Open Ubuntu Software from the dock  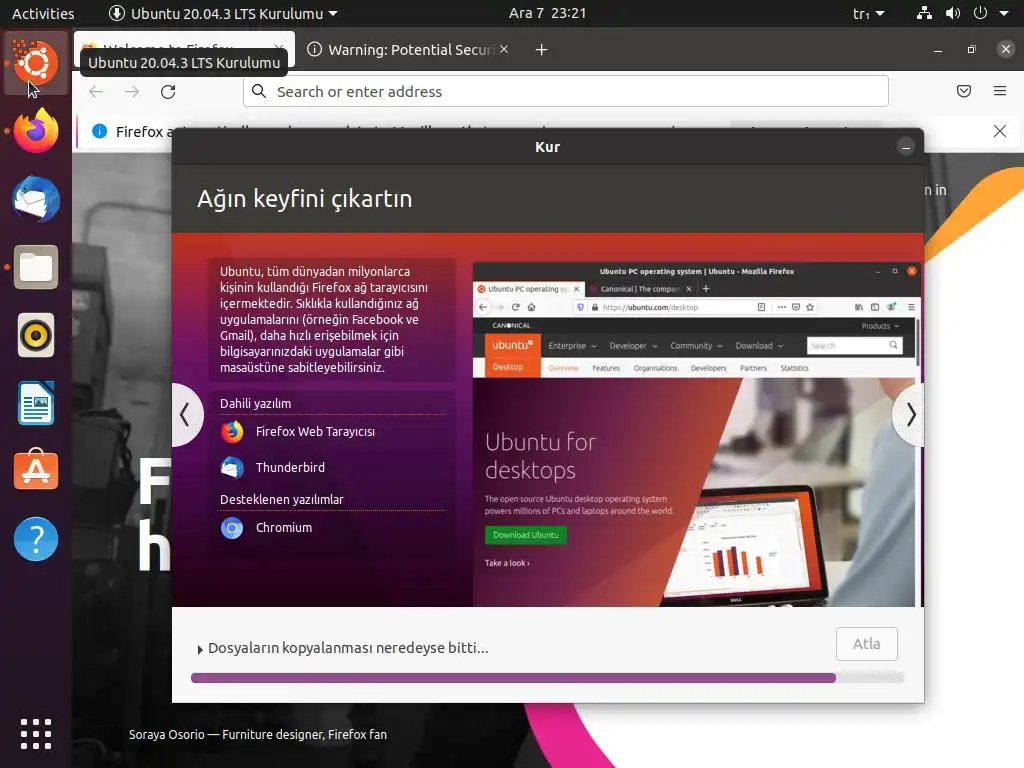[x=36, y=471]
